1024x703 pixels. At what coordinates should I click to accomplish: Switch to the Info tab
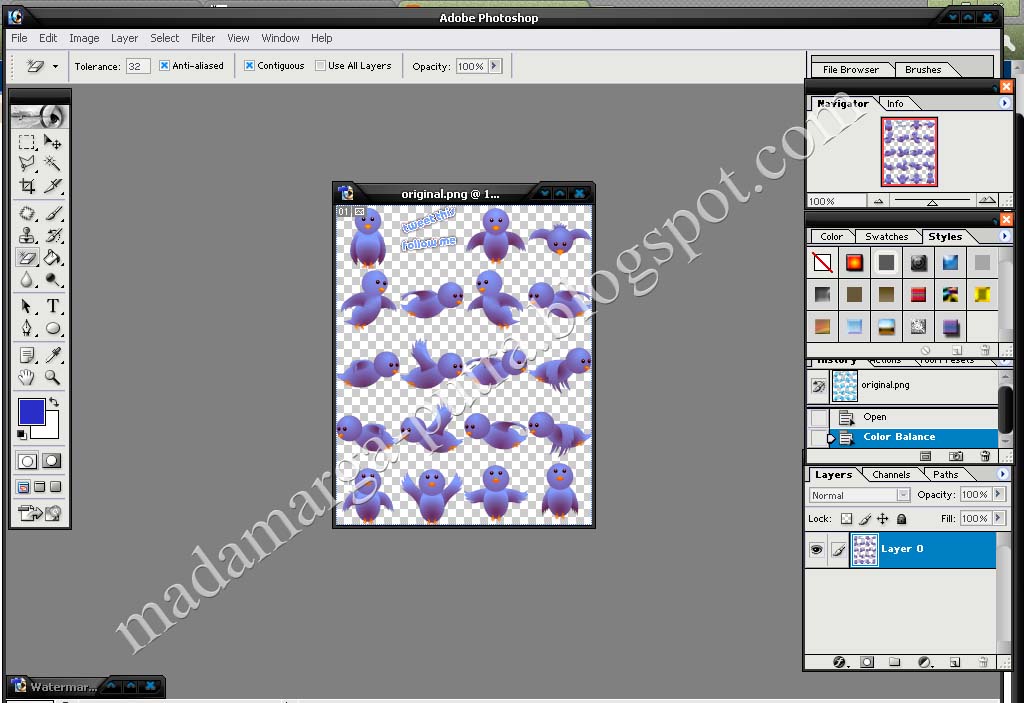coord(895,104)
